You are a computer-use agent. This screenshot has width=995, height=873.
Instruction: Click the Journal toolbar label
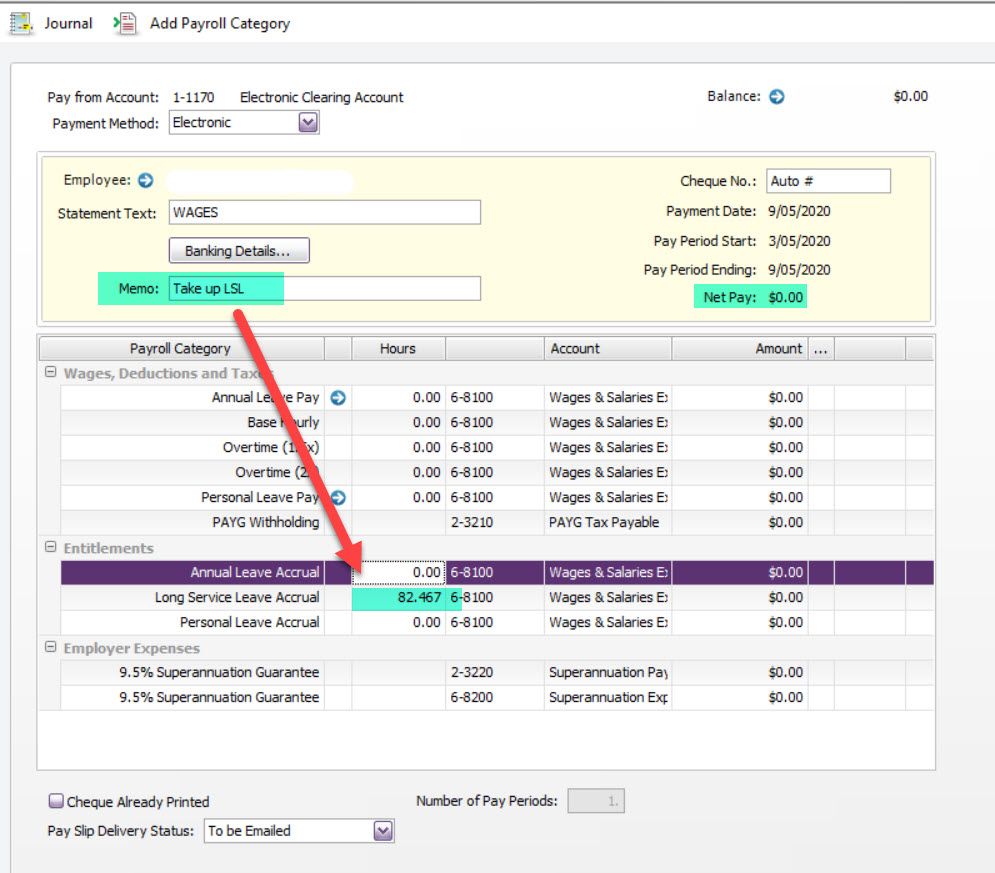click(x=68, y=23)
